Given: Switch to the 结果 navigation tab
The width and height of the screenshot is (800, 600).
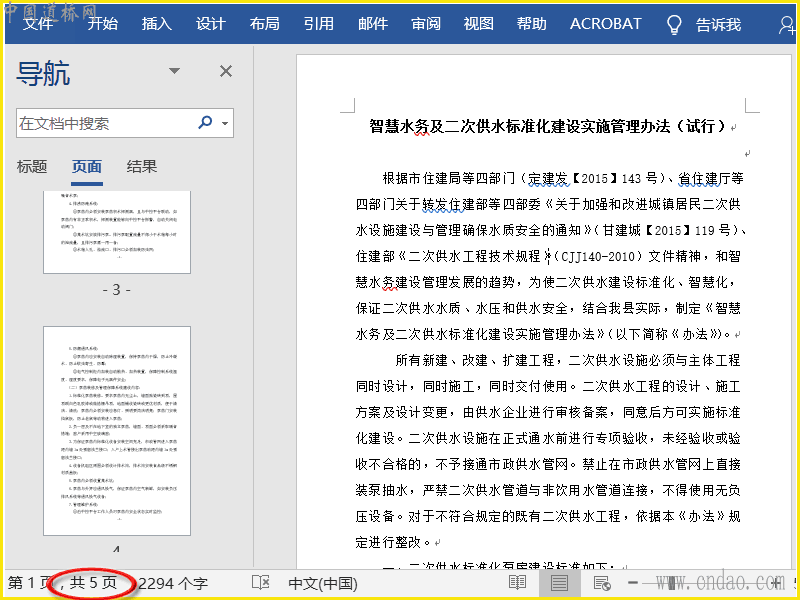Looking at the screenshot, I should 142,166.
